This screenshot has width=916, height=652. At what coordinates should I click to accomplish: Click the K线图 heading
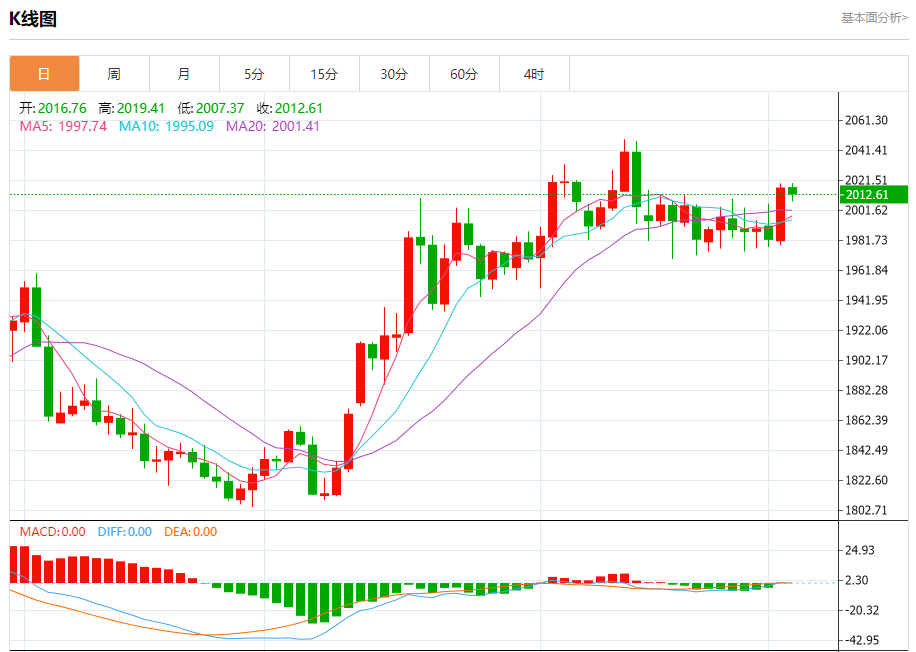pyautogui.click(x=33, y=19)
